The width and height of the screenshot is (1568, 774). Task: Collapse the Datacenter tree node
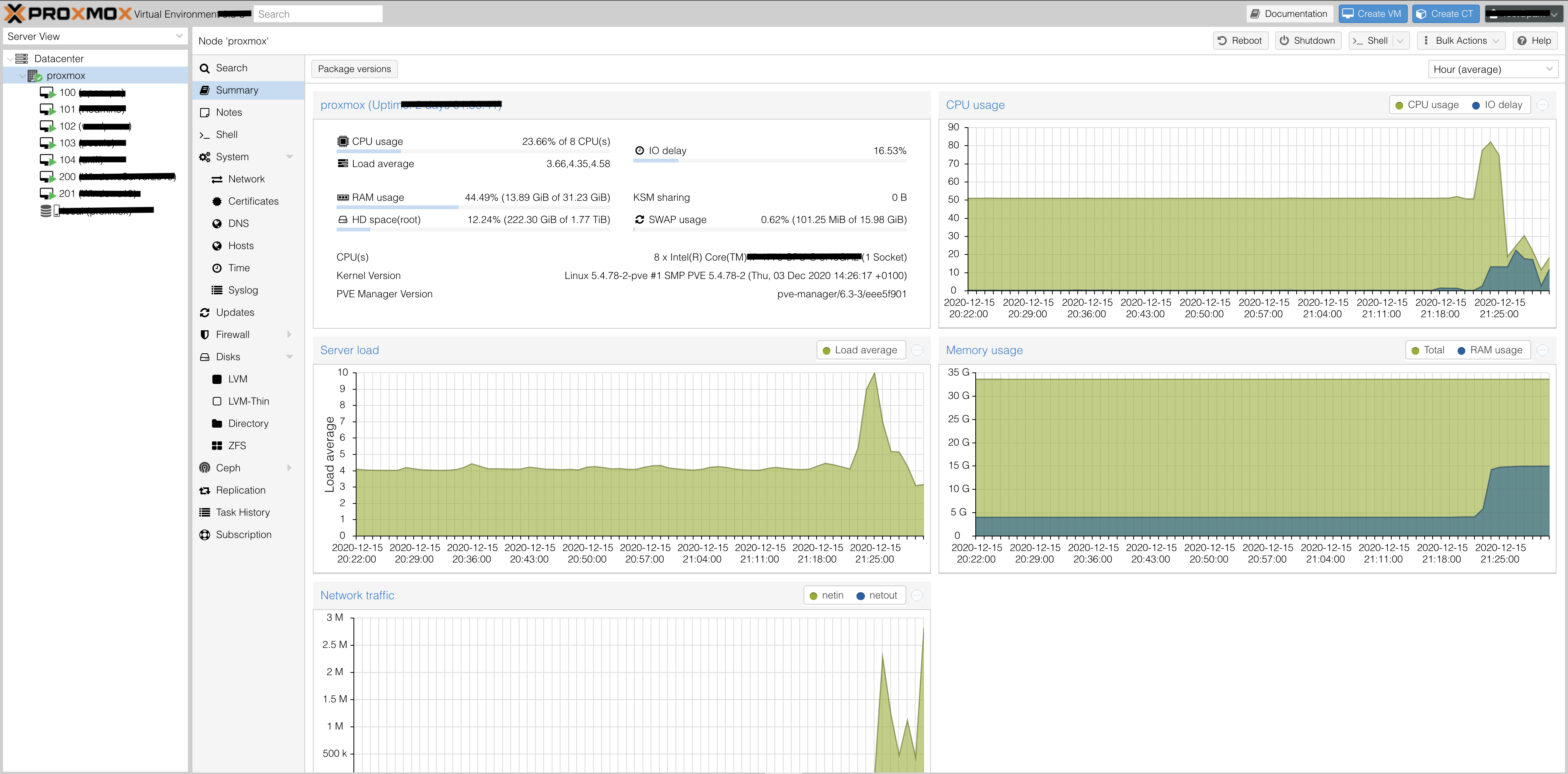10,59
